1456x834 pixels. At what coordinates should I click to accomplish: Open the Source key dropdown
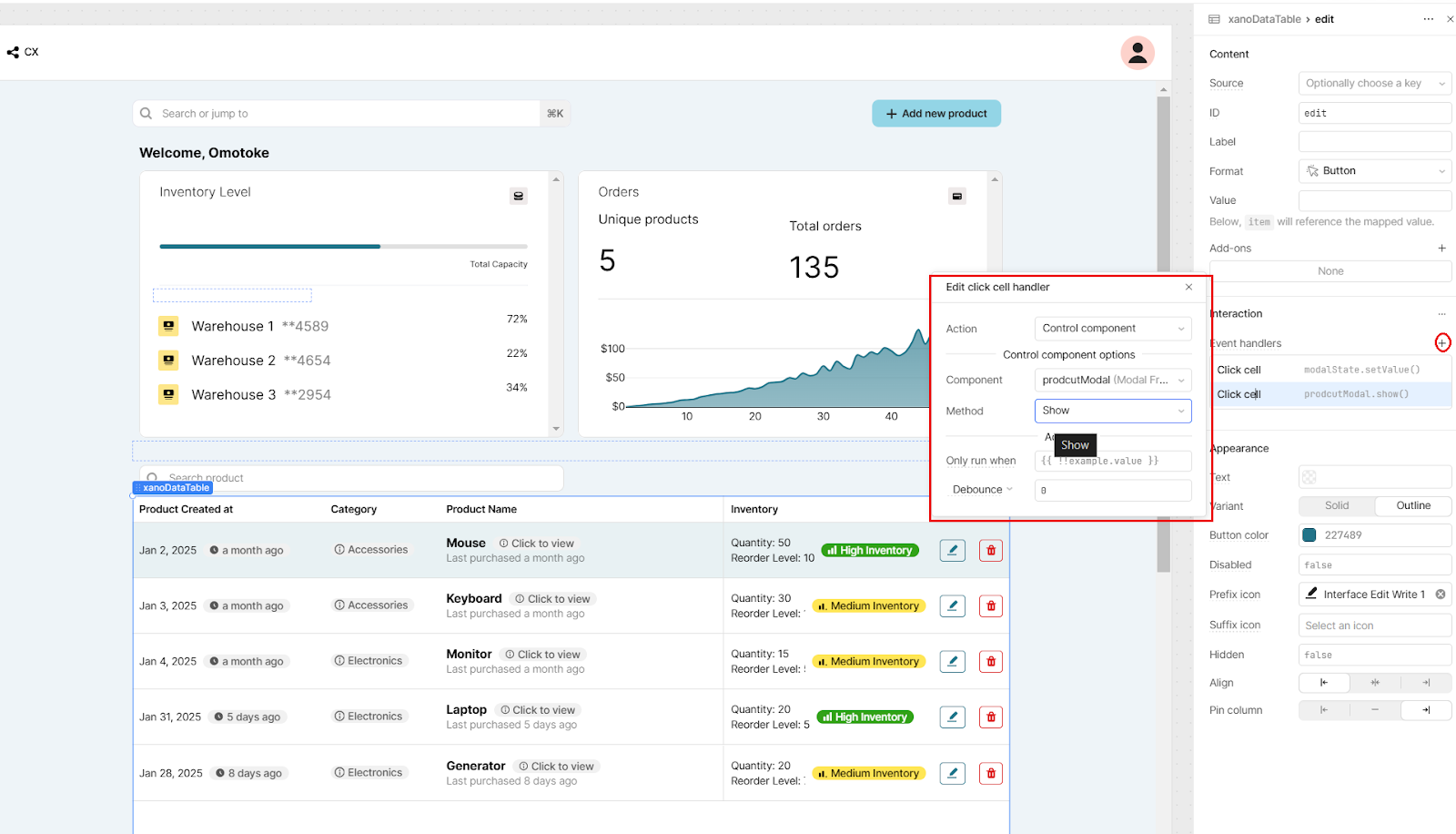coord(1375,83)
